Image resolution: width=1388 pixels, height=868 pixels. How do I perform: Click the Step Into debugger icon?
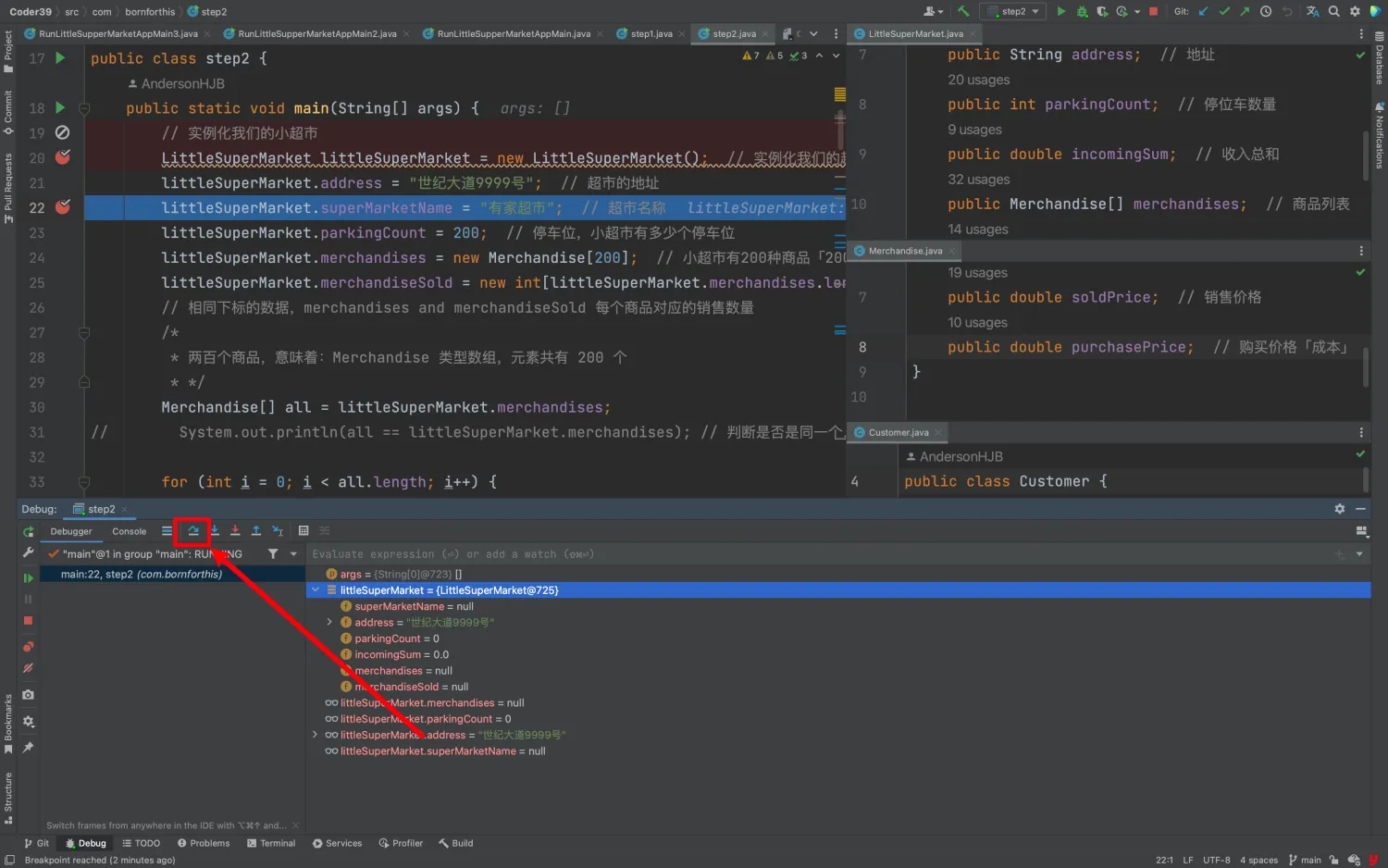214,531
